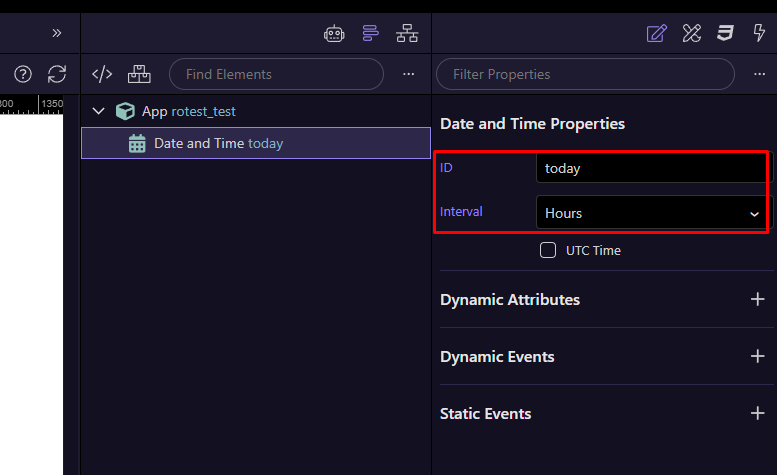Click the Filter Properties search field
The width and height of the screenshot is (777, 475).
pyautogui.click(x=585, y=74)
